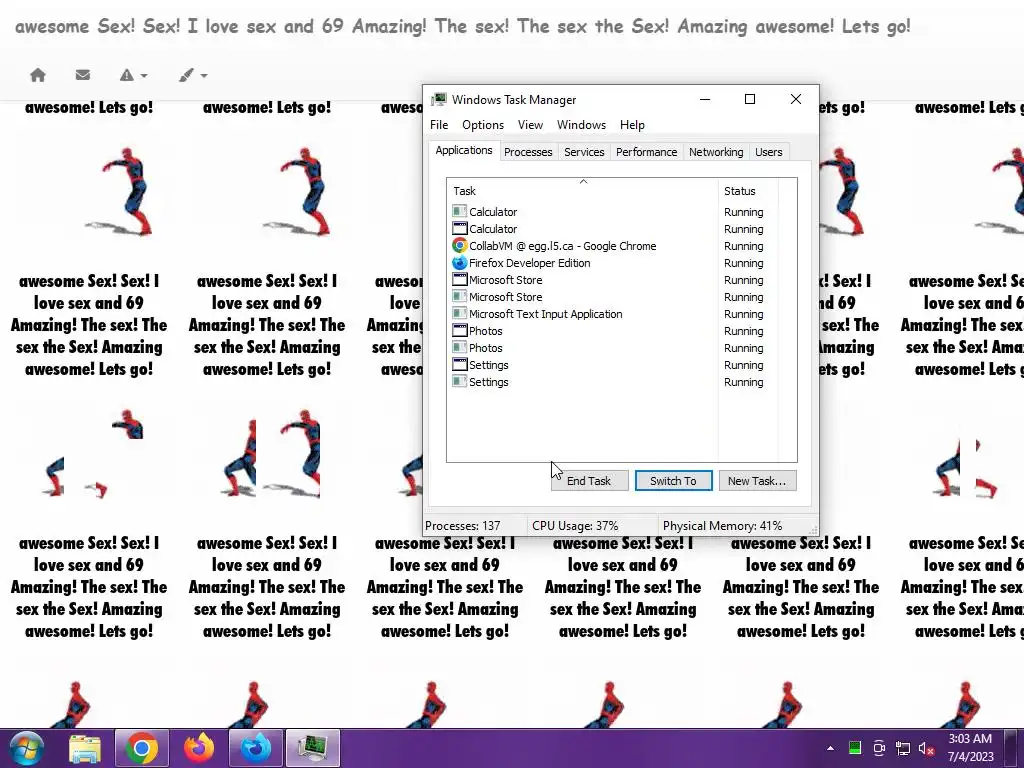Click the Firefox icon beside Firefox Developer Edition
The height and width of the screenshot is (768, 1024).
[x=460, y=263]
